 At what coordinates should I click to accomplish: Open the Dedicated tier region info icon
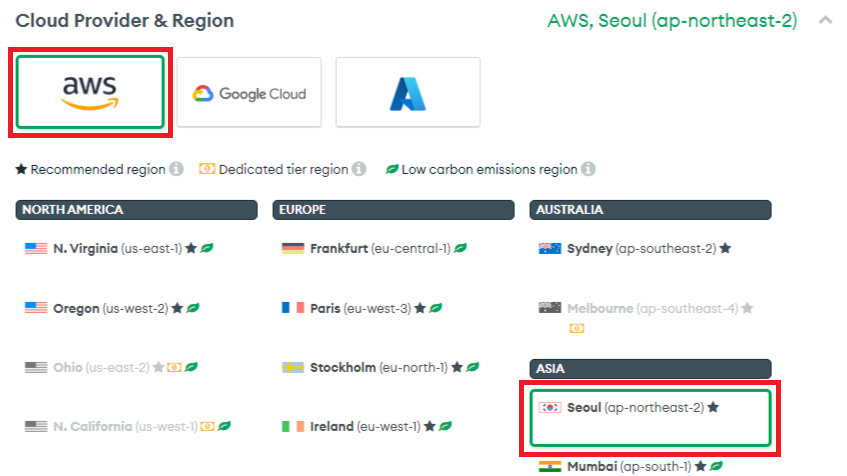coord(359,169)
